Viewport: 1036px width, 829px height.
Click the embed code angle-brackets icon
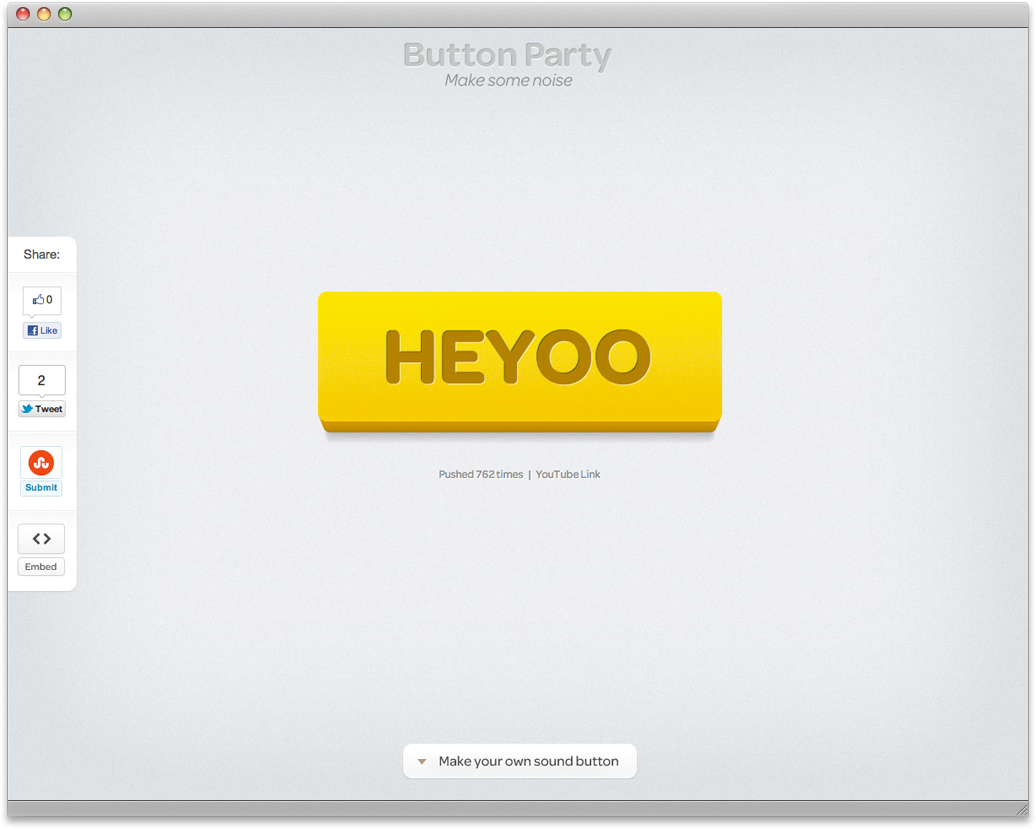[x=42, y=539]
